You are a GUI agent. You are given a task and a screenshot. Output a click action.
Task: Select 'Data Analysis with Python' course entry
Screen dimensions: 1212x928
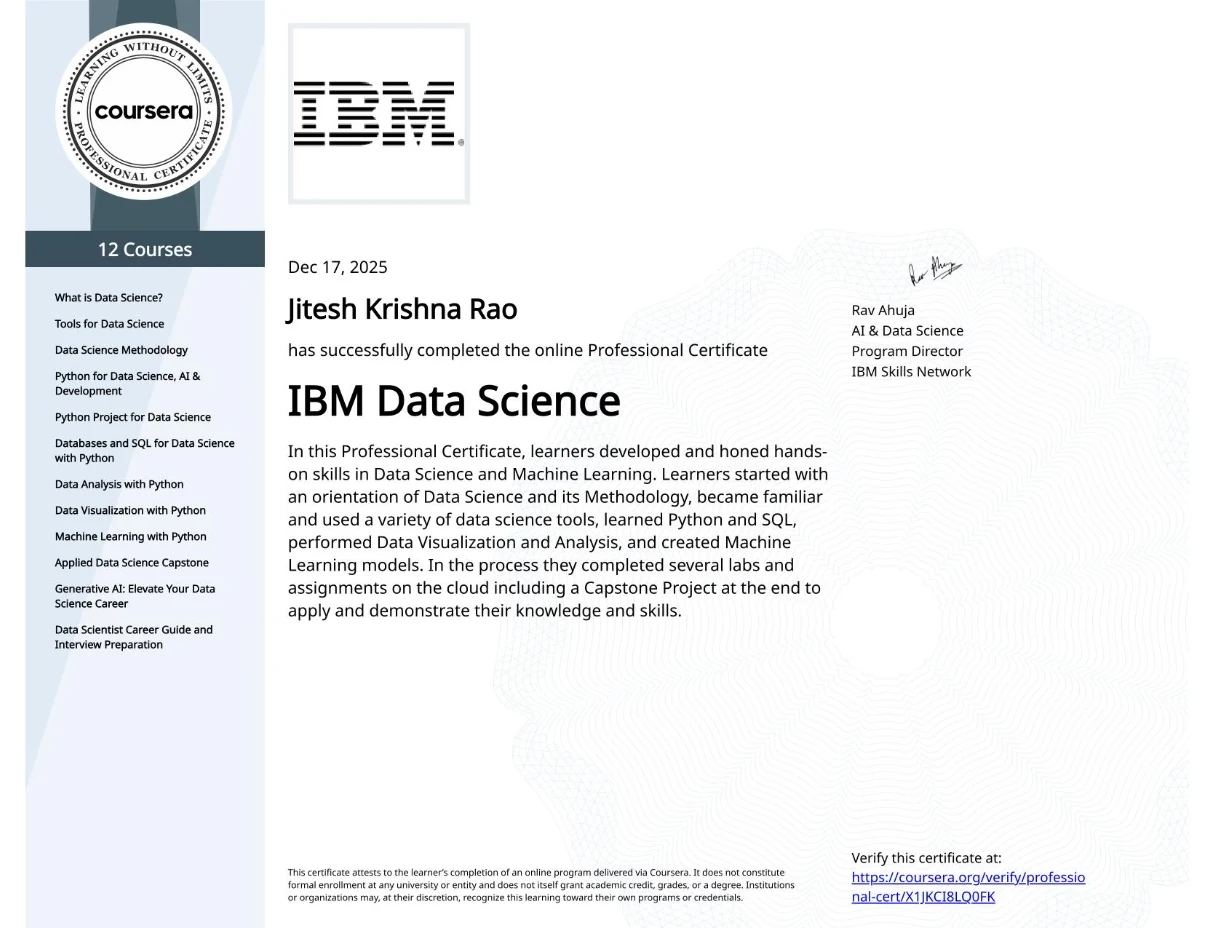119,484
